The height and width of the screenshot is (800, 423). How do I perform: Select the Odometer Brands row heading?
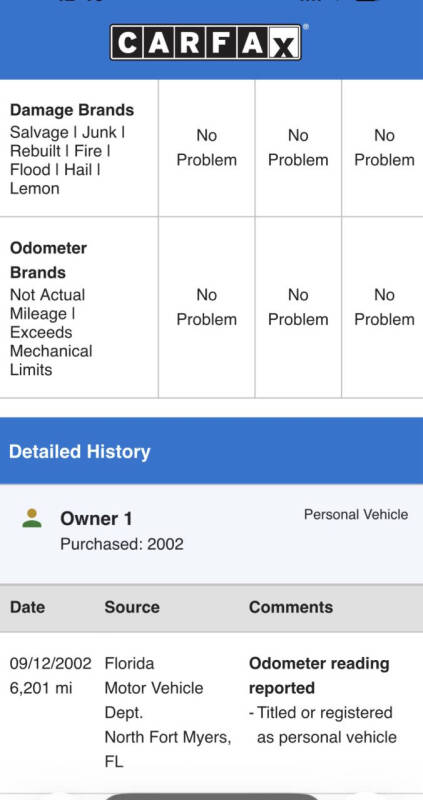tap(48, 260)
